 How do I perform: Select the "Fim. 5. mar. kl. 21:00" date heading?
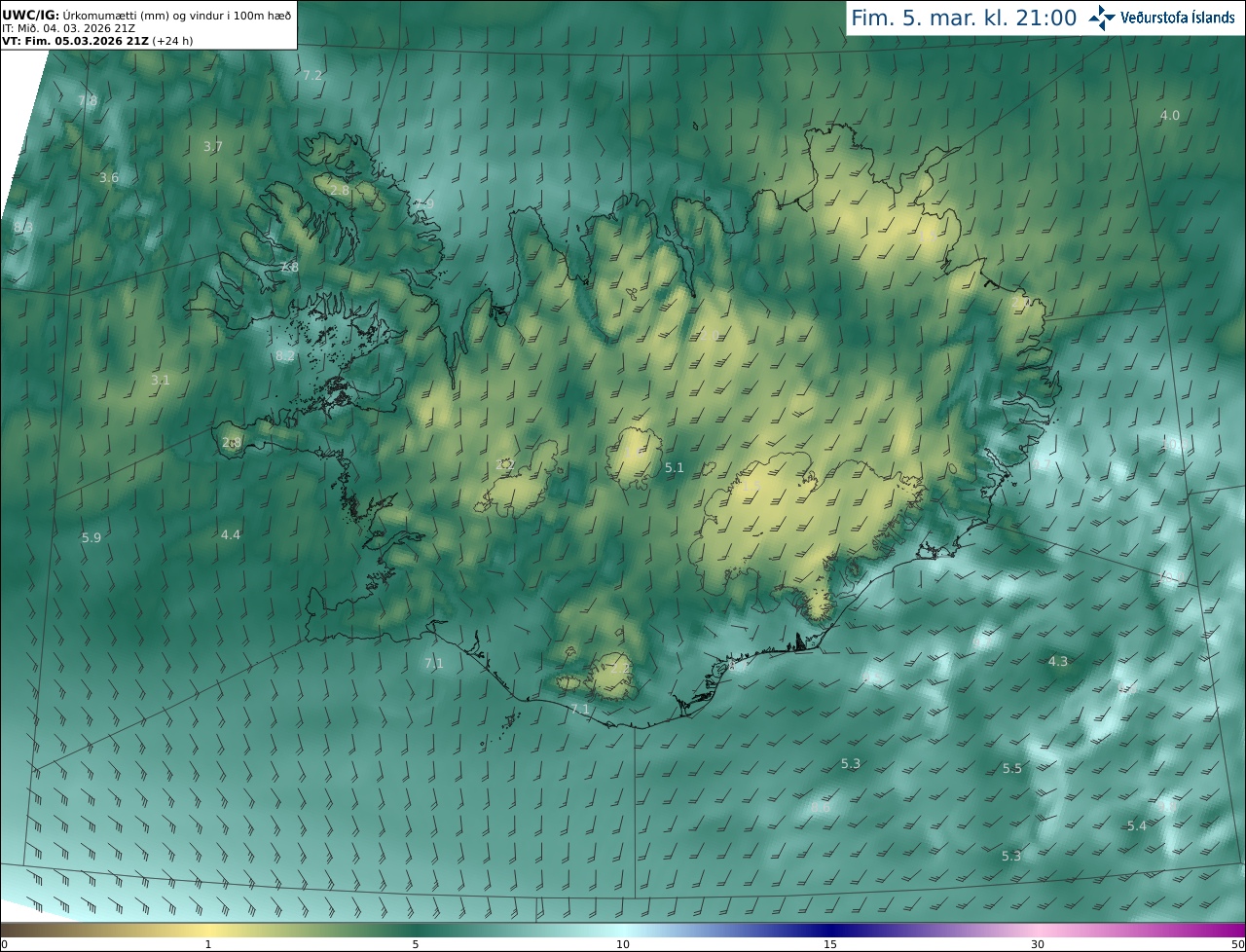(x=964, y=18)
